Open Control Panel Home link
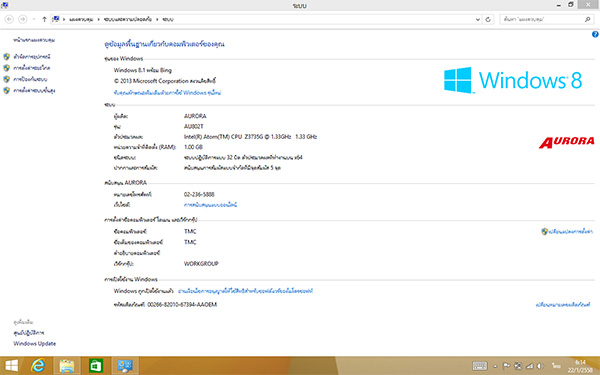The height and width of the screenshot is (375, 600). (34, 40)
